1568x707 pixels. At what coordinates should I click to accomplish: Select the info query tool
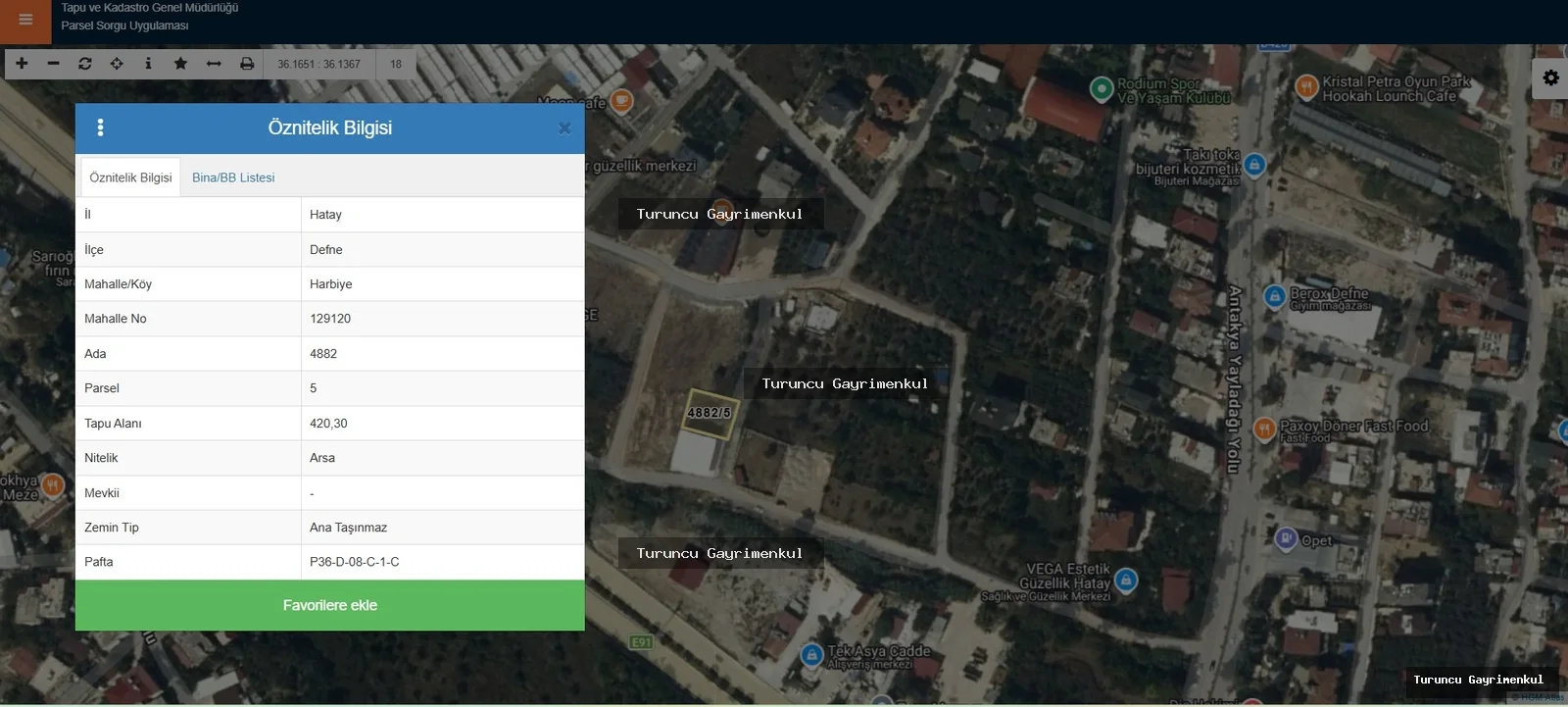tap(148, 64)
